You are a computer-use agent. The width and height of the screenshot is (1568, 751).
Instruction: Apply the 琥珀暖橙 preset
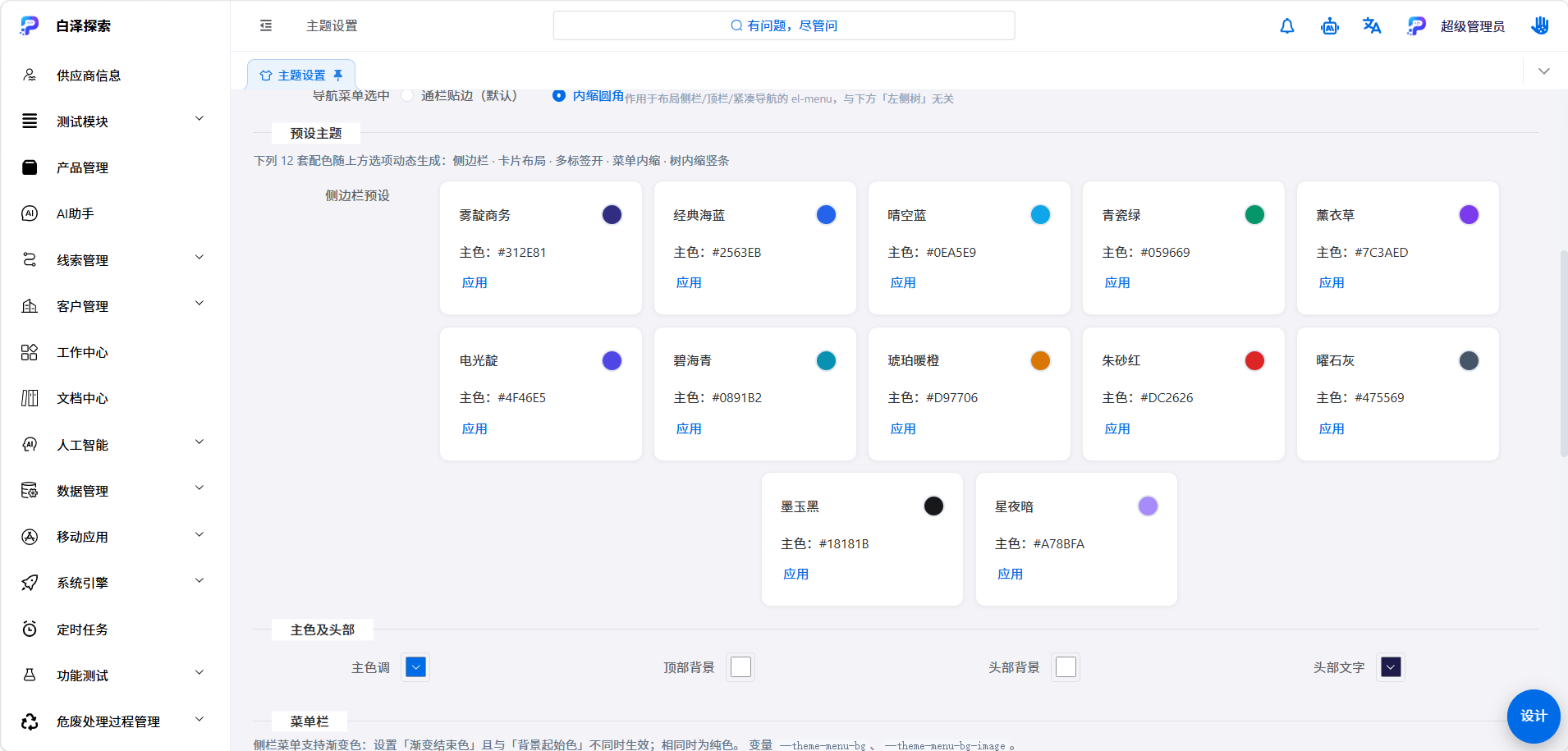(x=903, y=429)
